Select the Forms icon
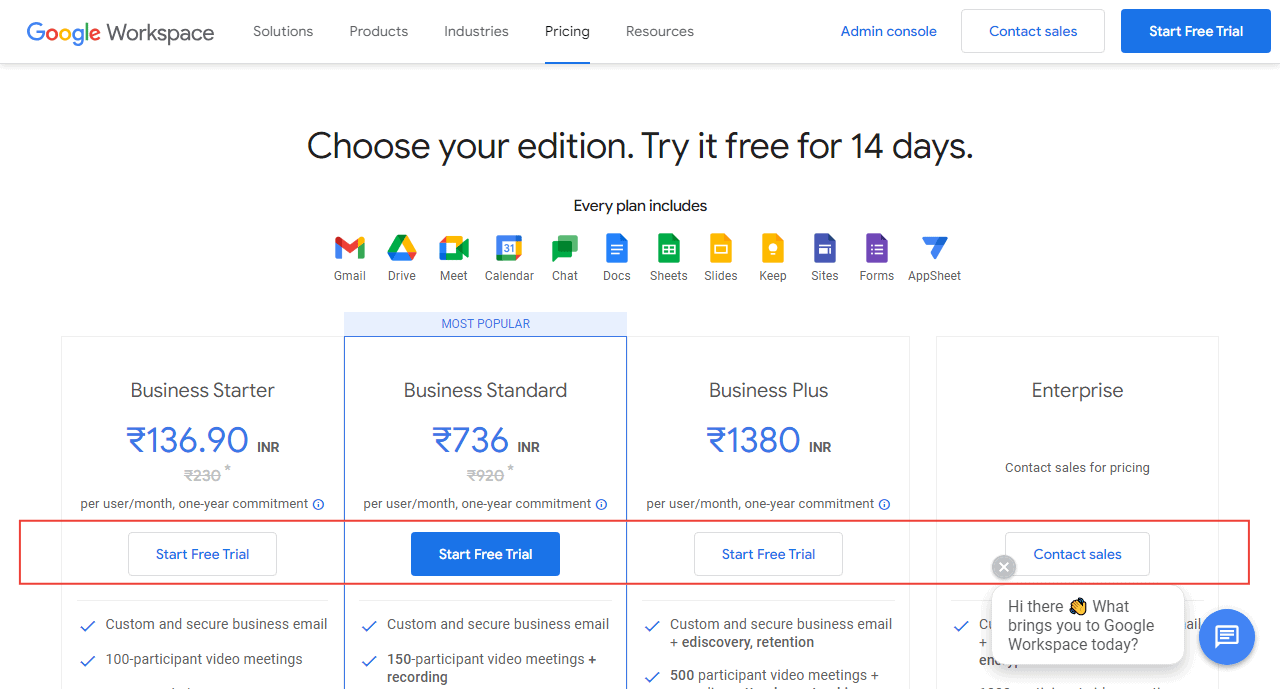This screenshot has height=689, width=1280. coord(876,250)
